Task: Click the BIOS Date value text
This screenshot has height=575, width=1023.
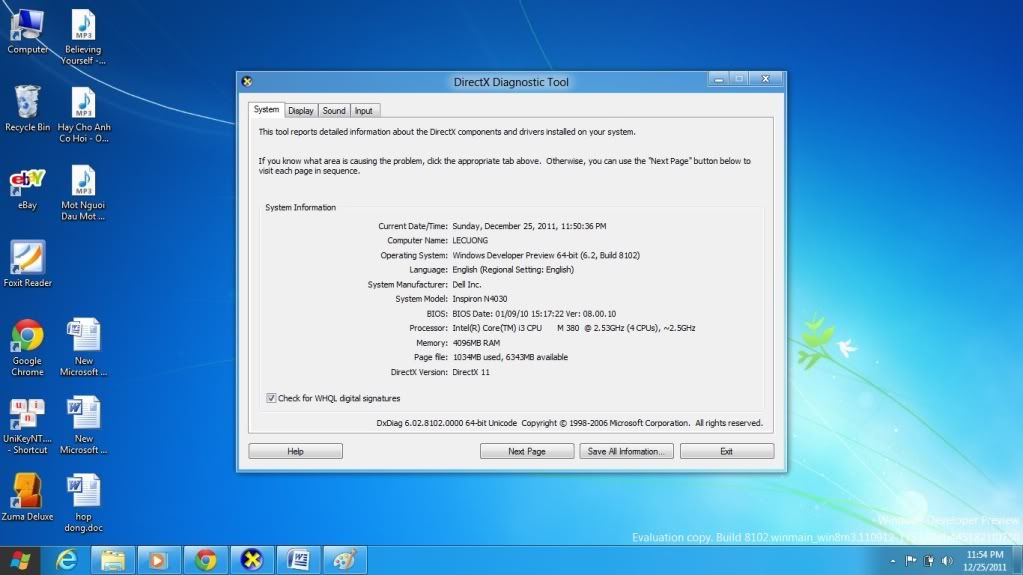Action: 534,314
